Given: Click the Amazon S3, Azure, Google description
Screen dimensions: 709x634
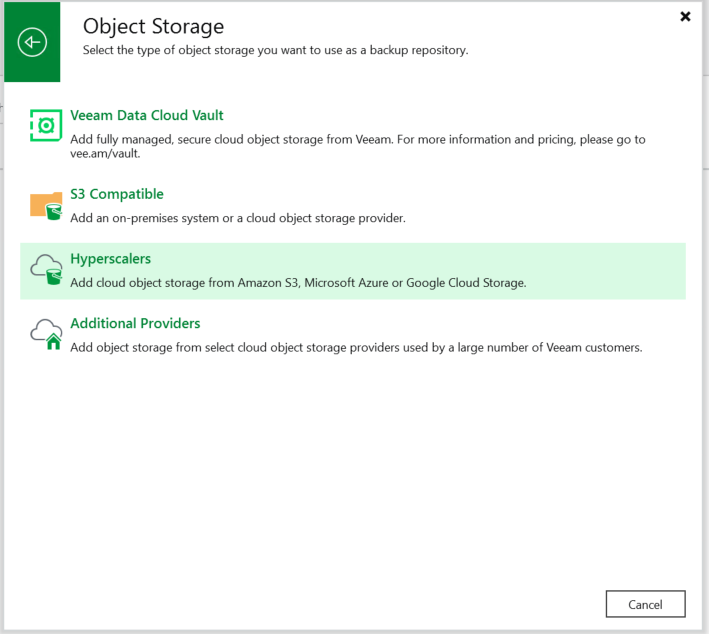Looking at the screenshot, I should [x=298, y=283].
